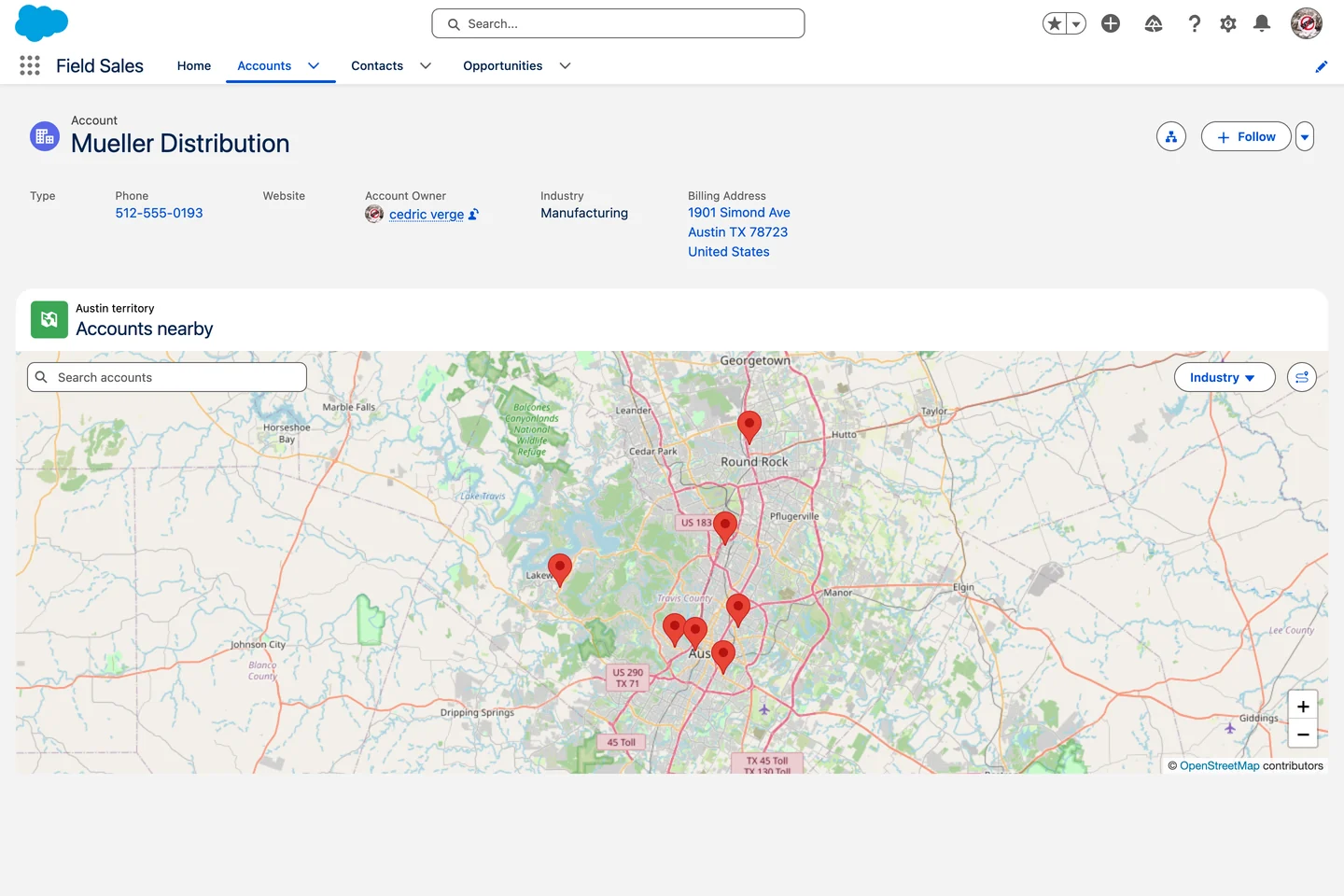Show more actions dropdown next to Follow

click(x=1305, y=136)
